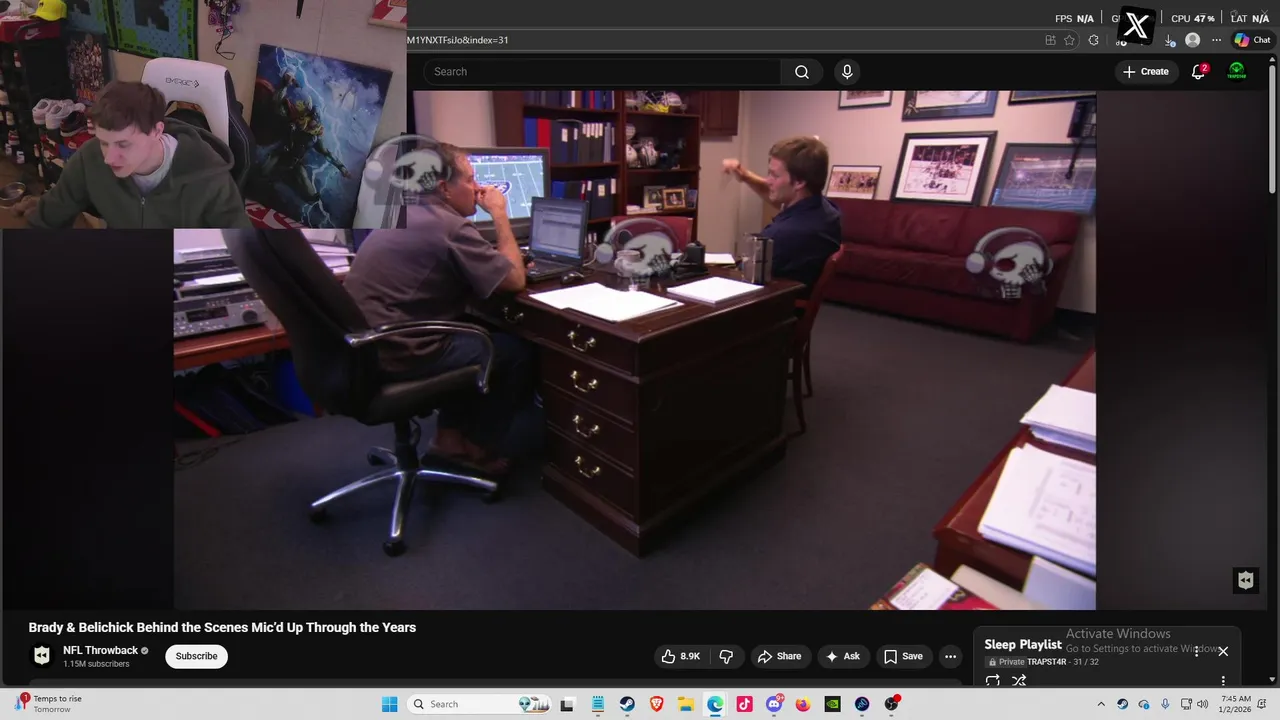
Task: Click Share button under video
Action: tap(779, 656)
